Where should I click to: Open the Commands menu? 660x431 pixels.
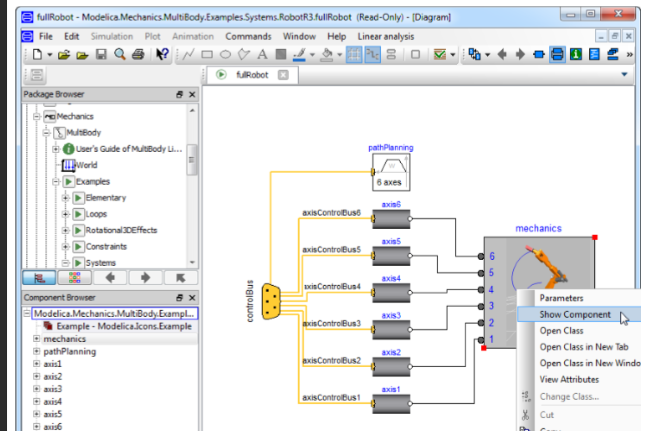tap(248, 36)
